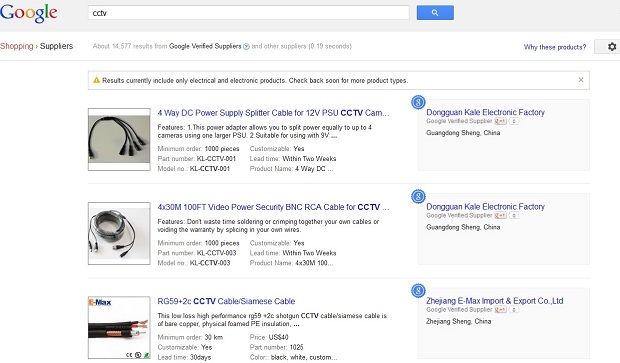Click the E-Max RG59 cable thumbnail
The width and height of the screenshot is (620, 363).
pos(119,327)
